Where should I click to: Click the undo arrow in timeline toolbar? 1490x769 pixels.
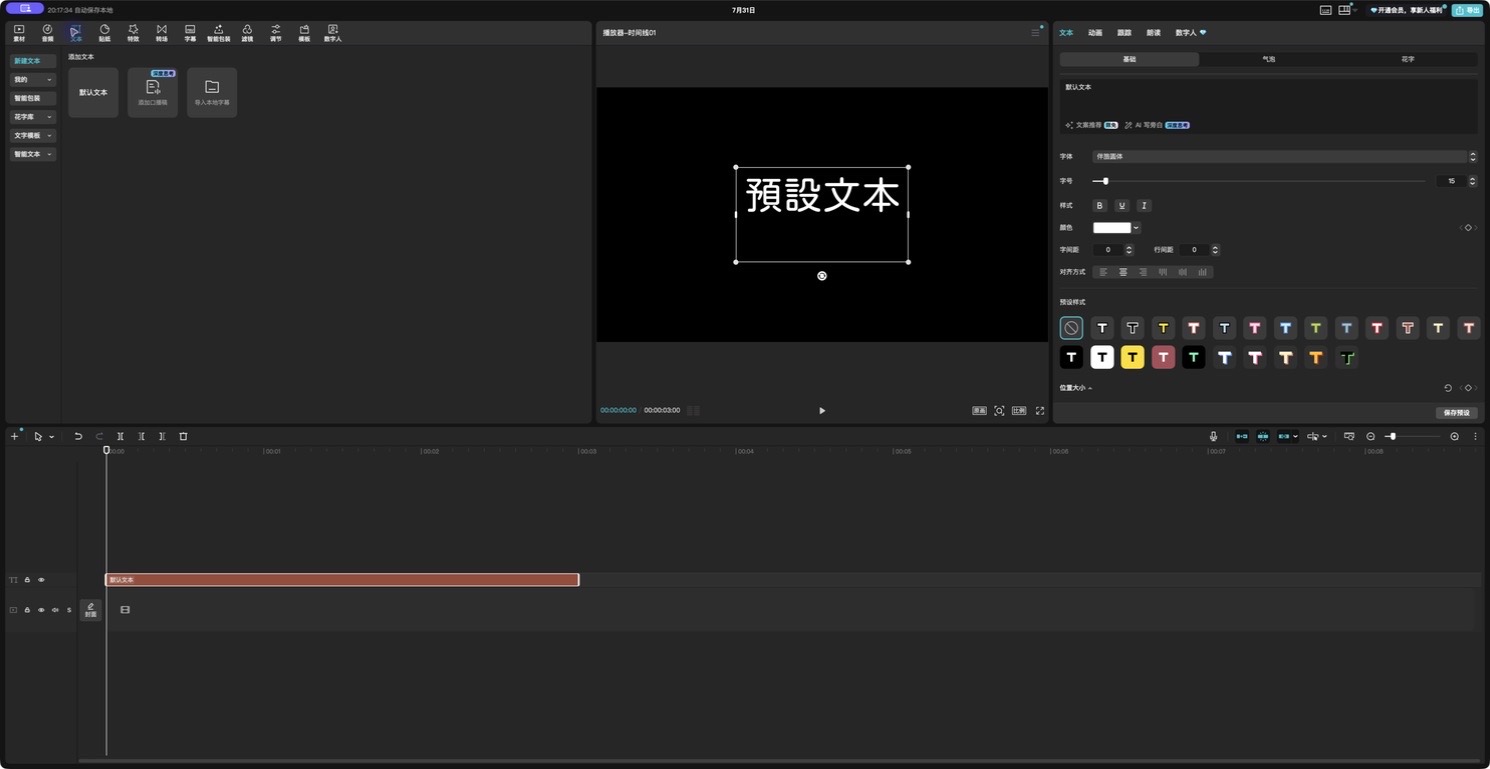pyautogui.click(x=78, y=436)
